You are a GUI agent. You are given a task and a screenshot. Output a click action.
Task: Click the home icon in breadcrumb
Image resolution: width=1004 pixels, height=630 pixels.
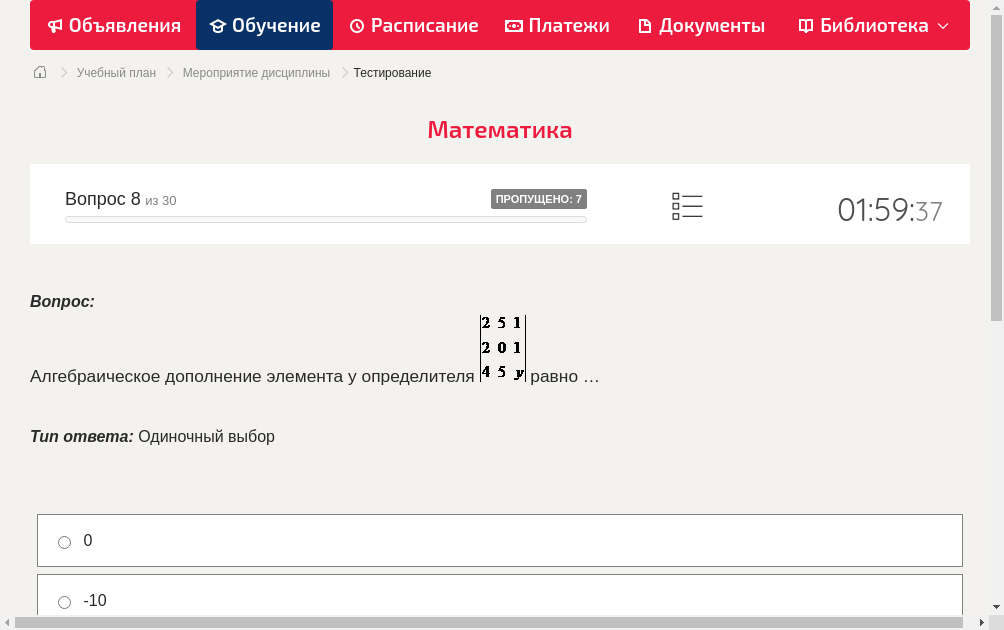coord(40,72)
